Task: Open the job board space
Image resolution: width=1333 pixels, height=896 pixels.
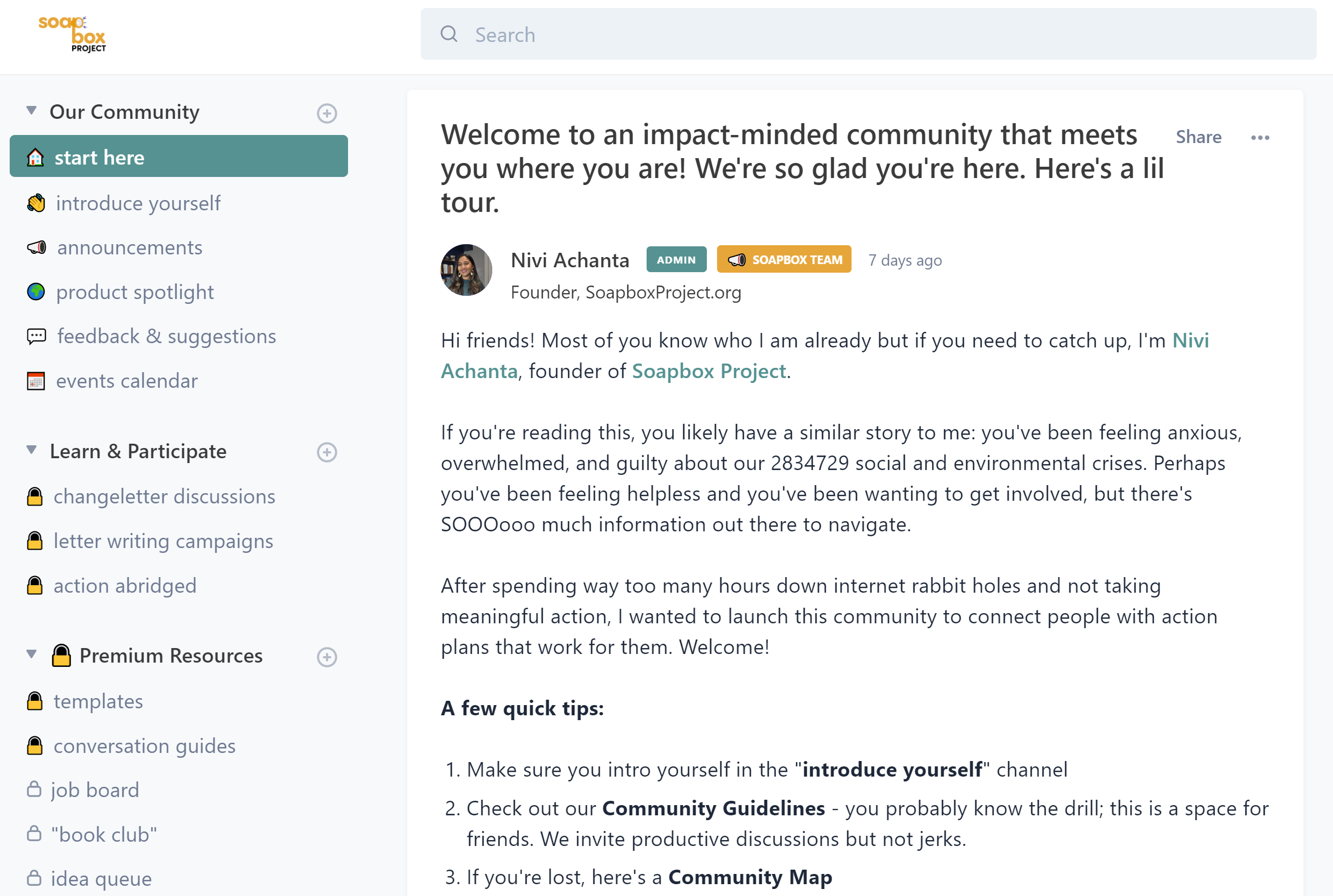Action: (95, 790)
